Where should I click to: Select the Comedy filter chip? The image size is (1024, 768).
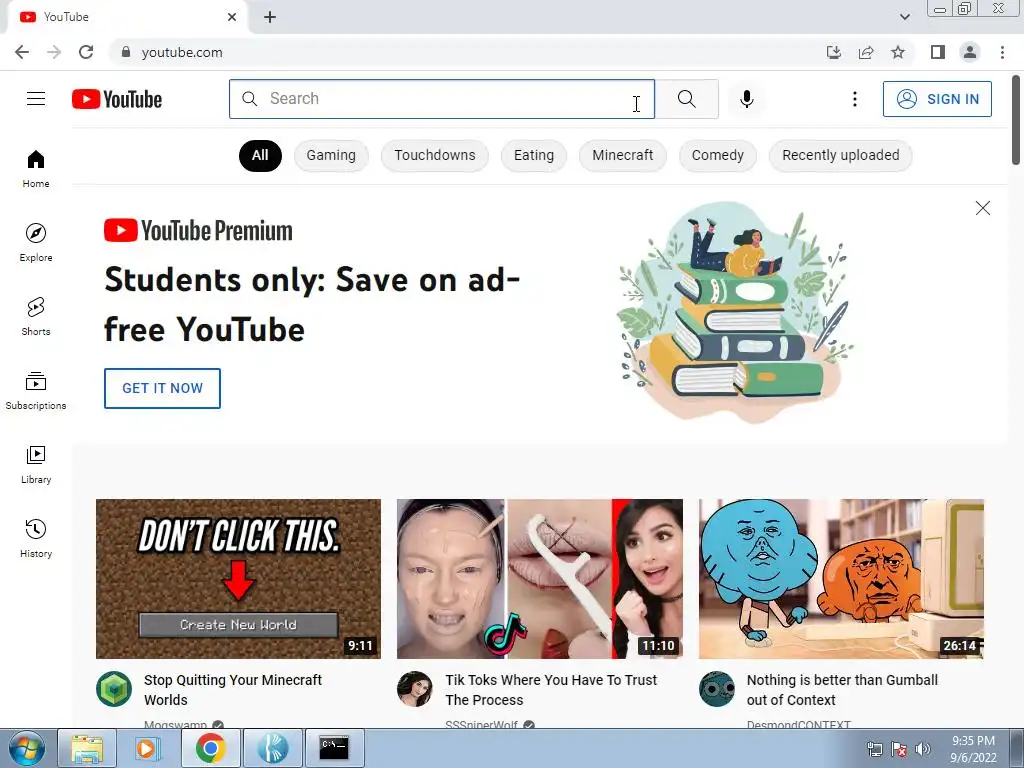pyautogui.click(x=718, y=155)
